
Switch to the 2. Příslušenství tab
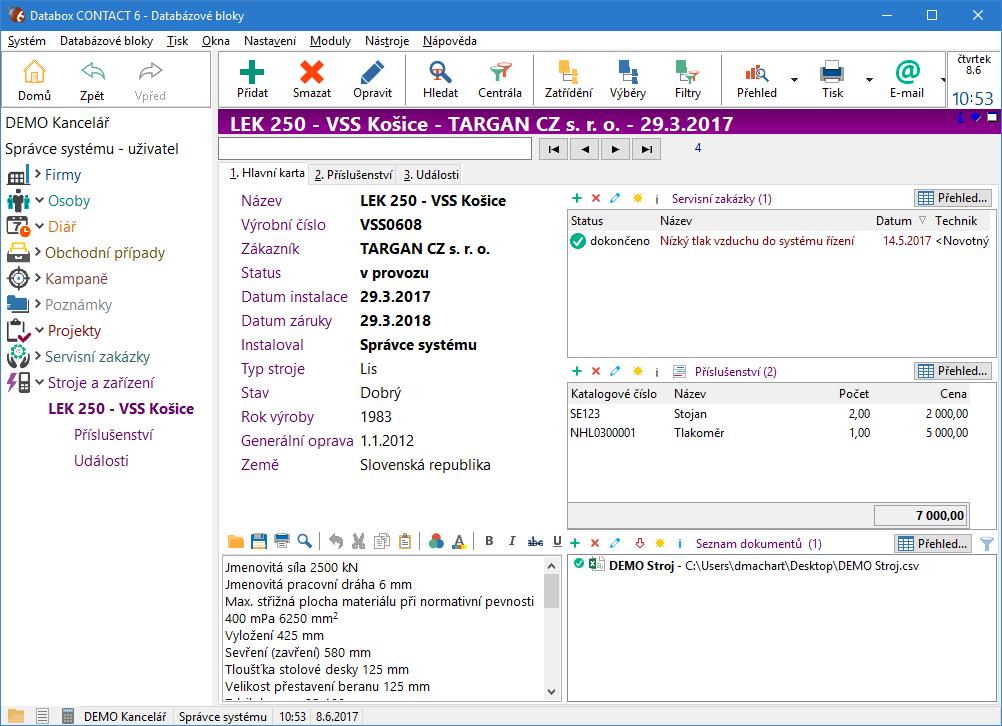[353, 174]
